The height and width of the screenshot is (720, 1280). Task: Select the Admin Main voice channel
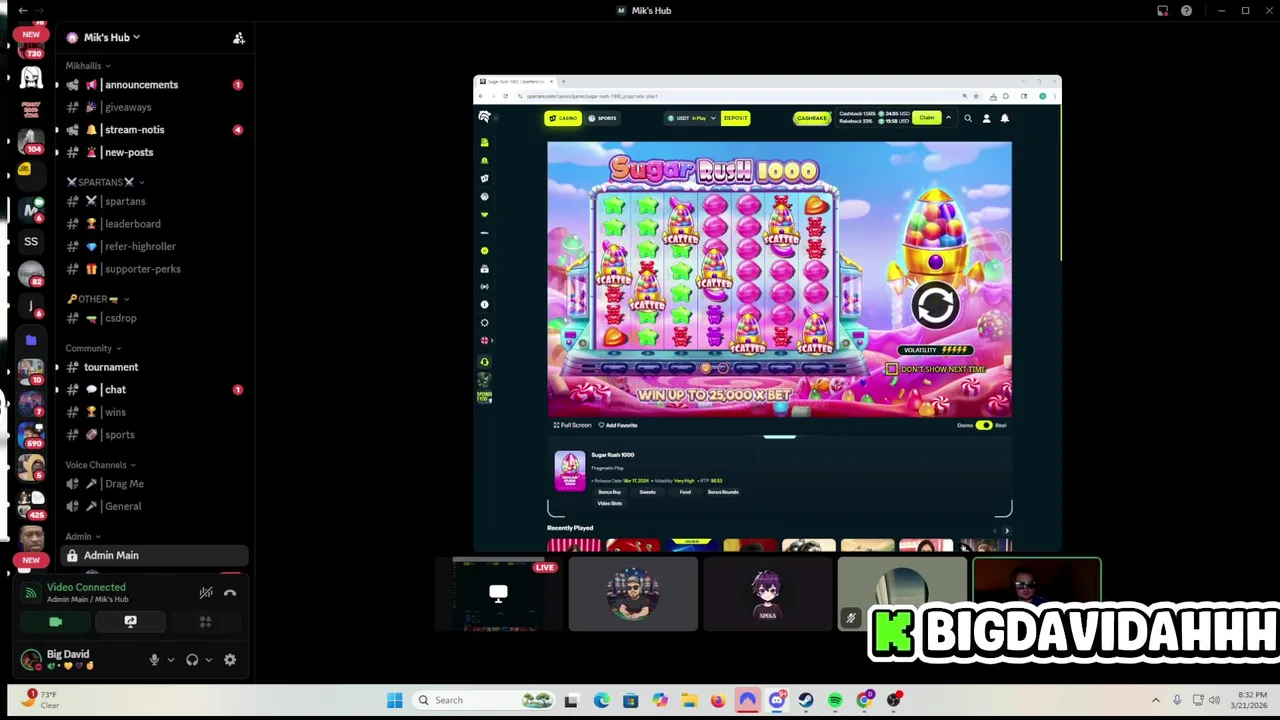pos(154,555)
